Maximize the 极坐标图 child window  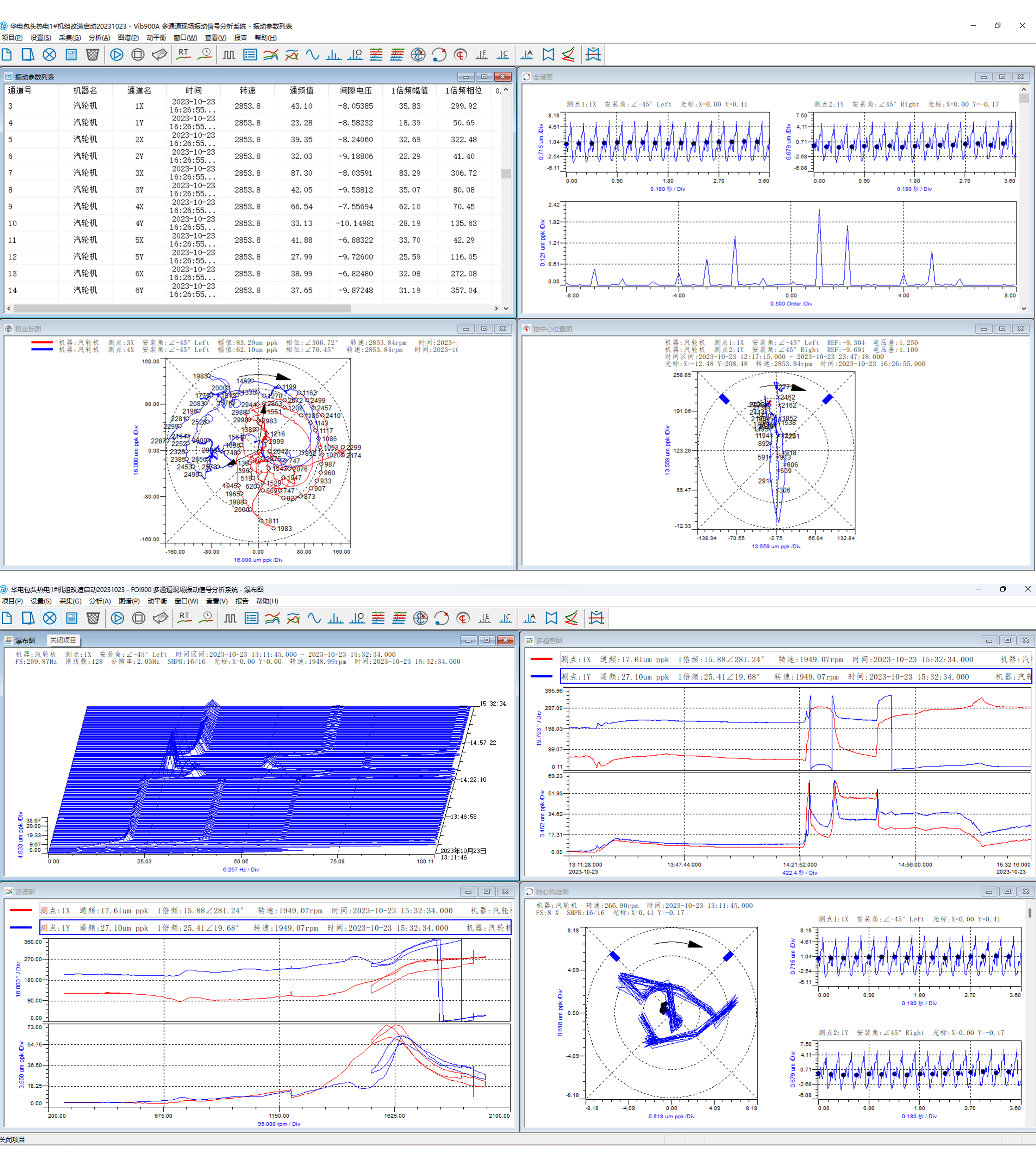click(484, 329)
